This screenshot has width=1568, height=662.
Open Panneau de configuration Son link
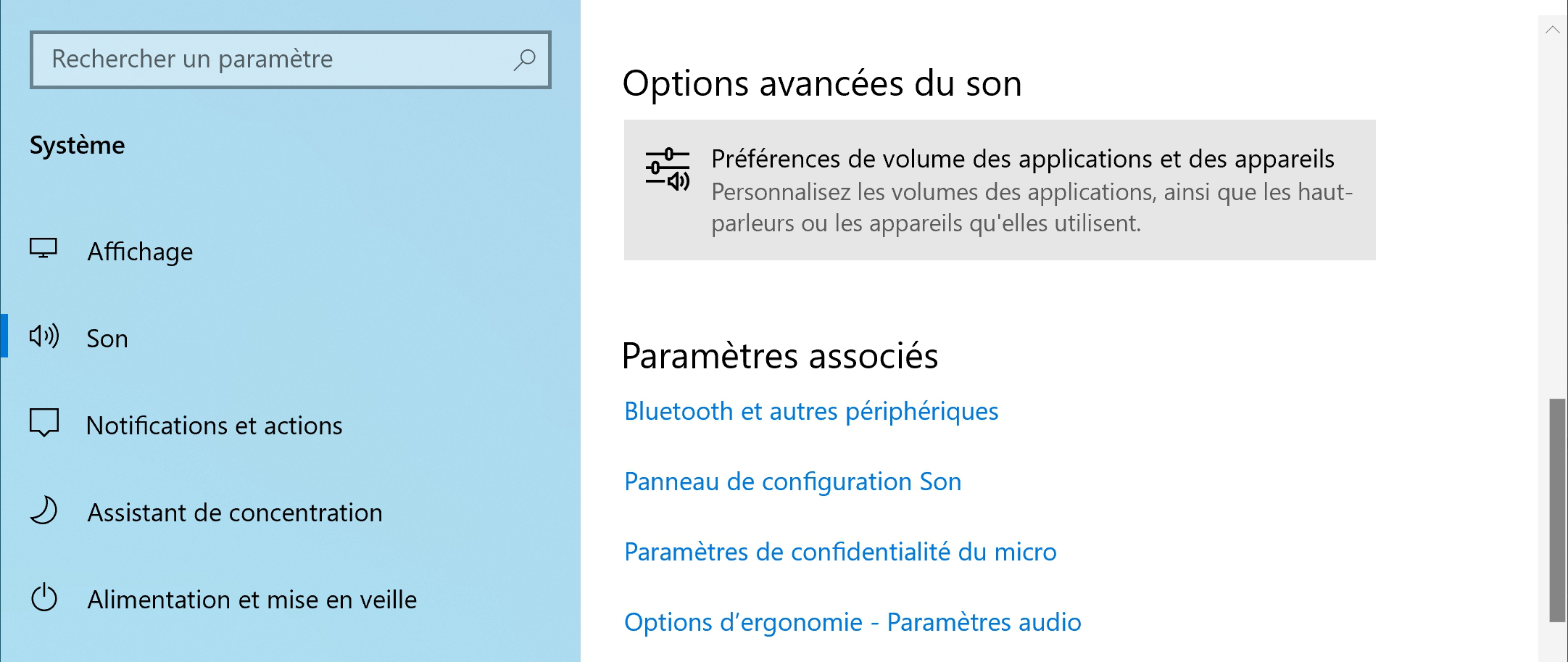(x=792, y=481)
